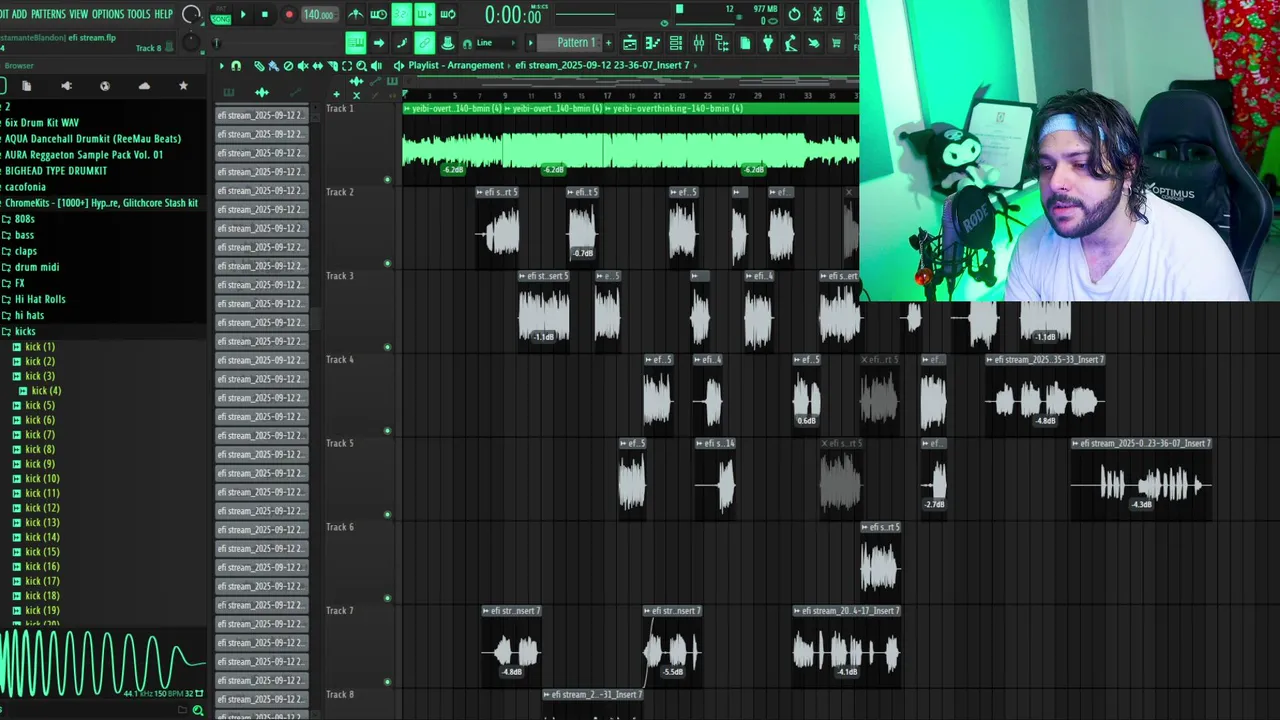Image resolution: width=1280 pixels, height=720 pixels.
Task: Select the Paint brush tool in playlist
Action: 273,65
